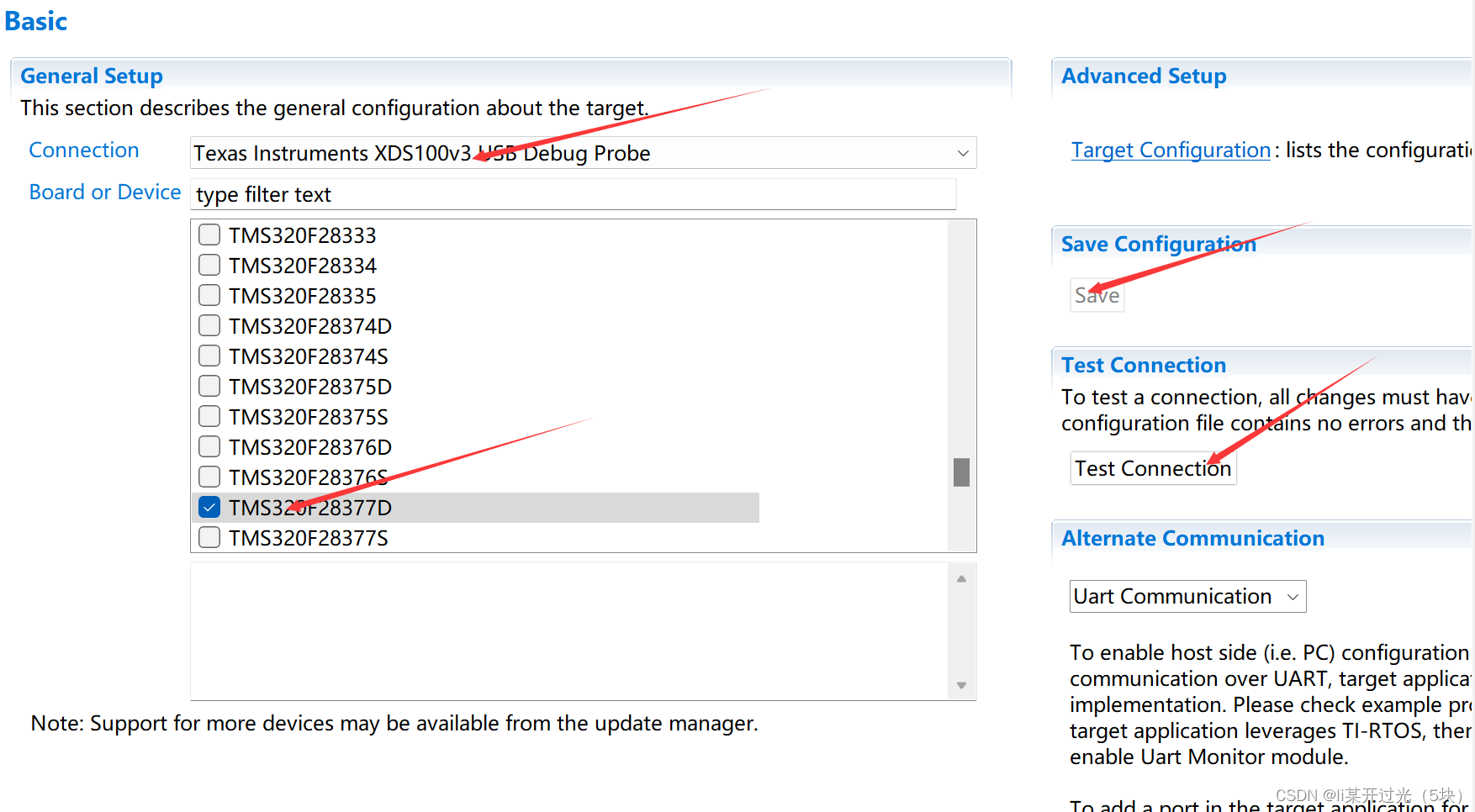Select the TMS320F28374D row label
Image resolution: width=1475 pixels, height=812 pixels.
(310, 326)
